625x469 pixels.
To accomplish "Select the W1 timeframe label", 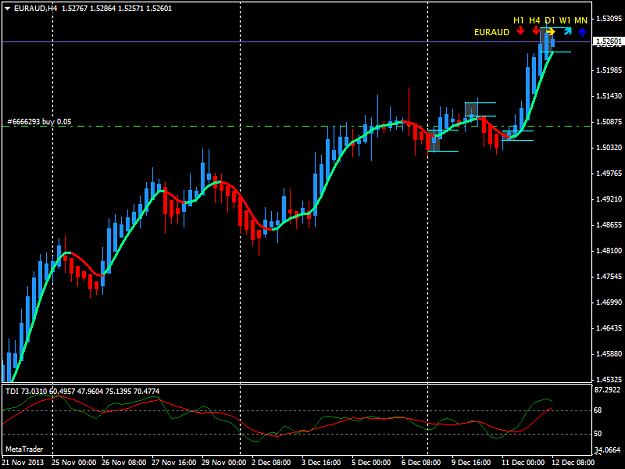I will [565, 20].
